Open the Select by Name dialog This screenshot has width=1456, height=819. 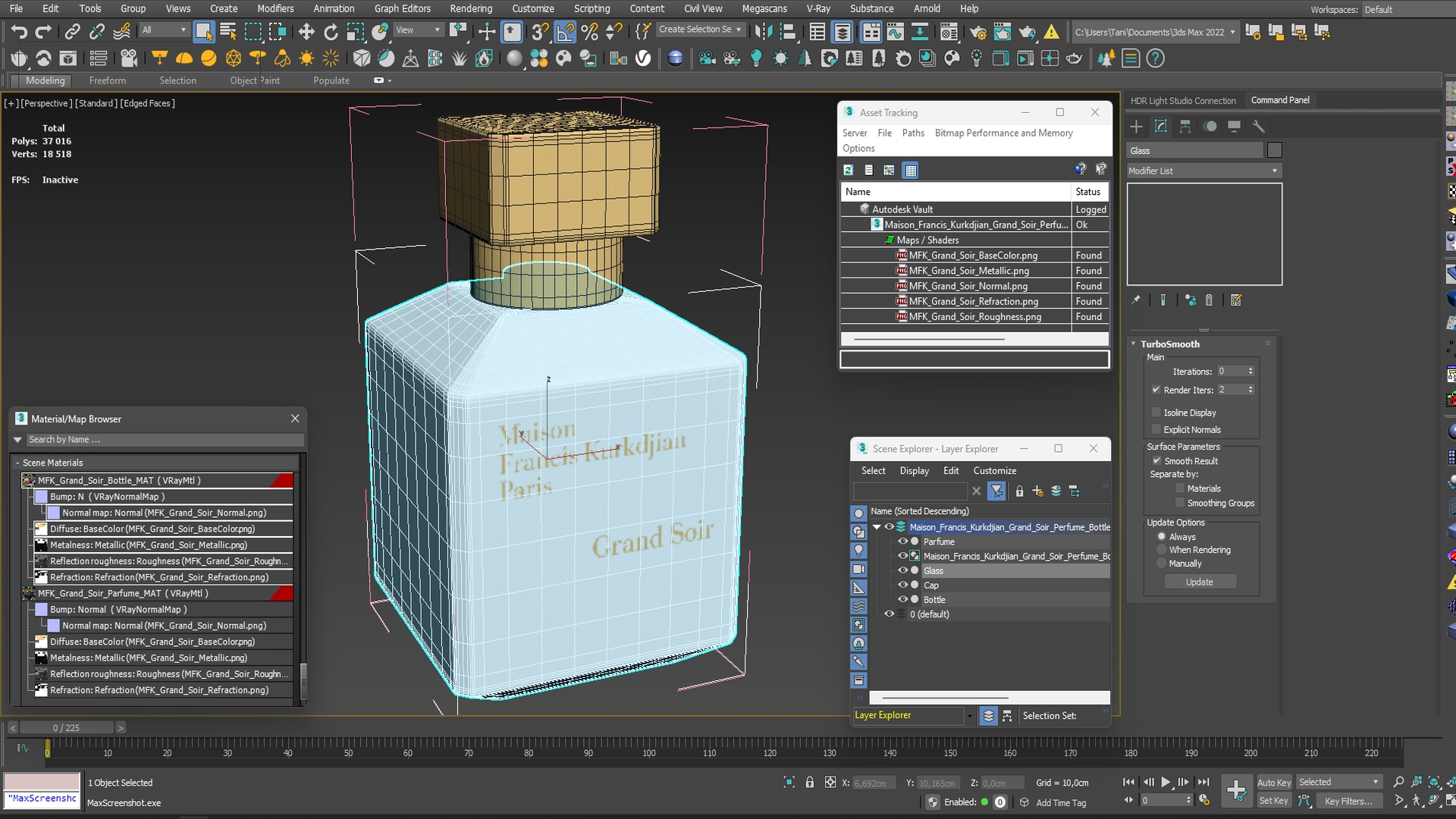click(x=227, y=32)
